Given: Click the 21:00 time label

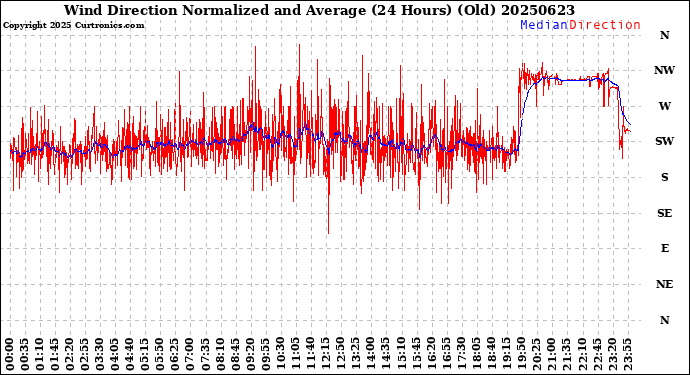Looking at the screenshot, I should click(x=551, y=354).
